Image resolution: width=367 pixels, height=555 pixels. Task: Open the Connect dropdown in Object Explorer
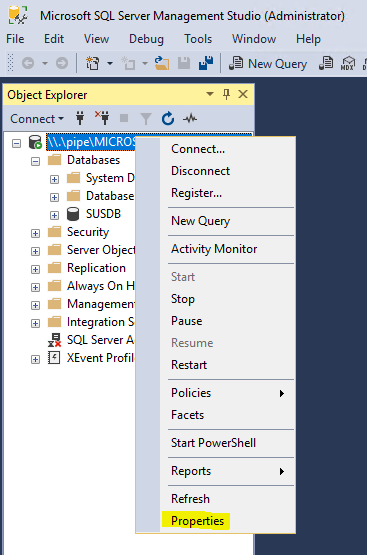coord(37,119)
